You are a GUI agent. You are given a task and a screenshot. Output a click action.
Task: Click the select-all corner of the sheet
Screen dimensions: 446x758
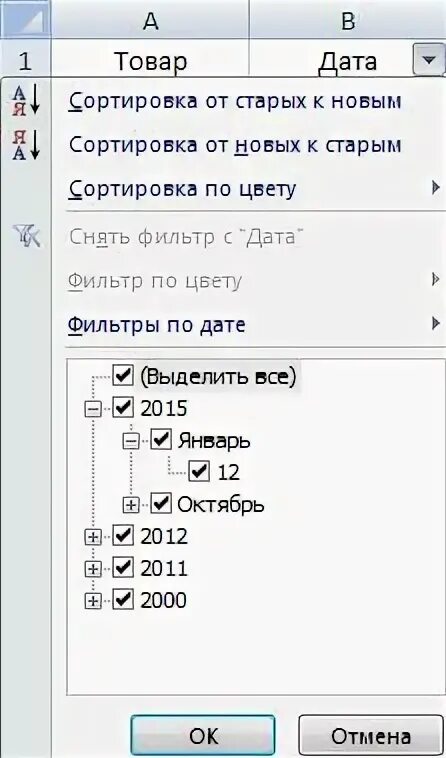click(25, 18)
